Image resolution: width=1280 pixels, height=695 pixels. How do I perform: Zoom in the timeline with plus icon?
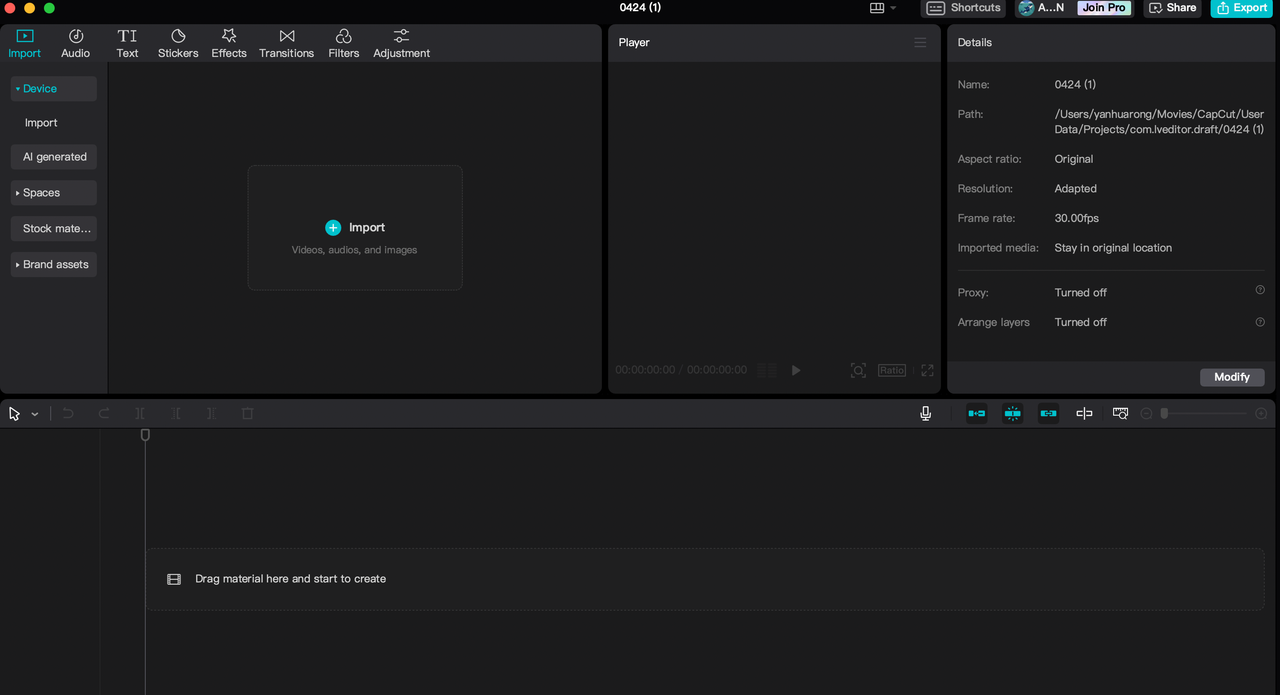[x=1261, y=413]
